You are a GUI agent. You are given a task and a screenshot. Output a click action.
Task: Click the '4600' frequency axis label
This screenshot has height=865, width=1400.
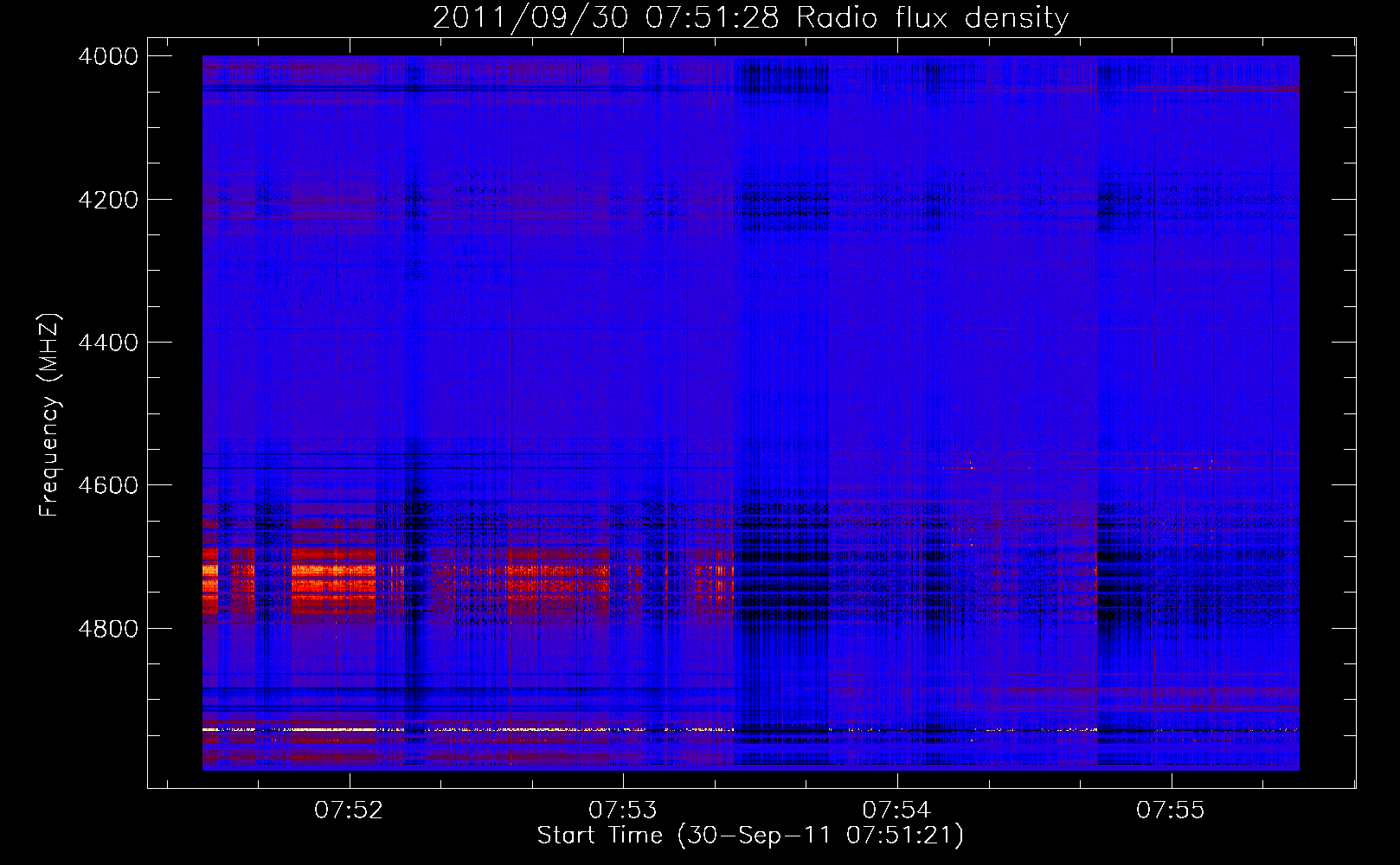click(108, 485)
